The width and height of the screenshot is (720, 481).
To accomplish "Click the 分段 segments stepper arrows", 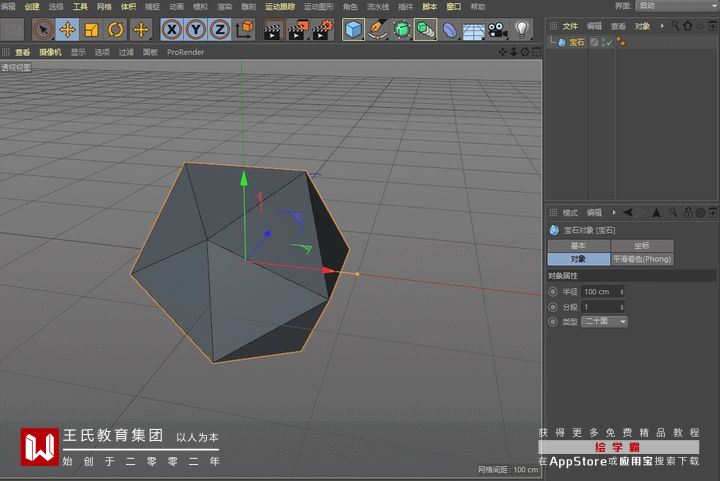I will click(x=622, y=307).
